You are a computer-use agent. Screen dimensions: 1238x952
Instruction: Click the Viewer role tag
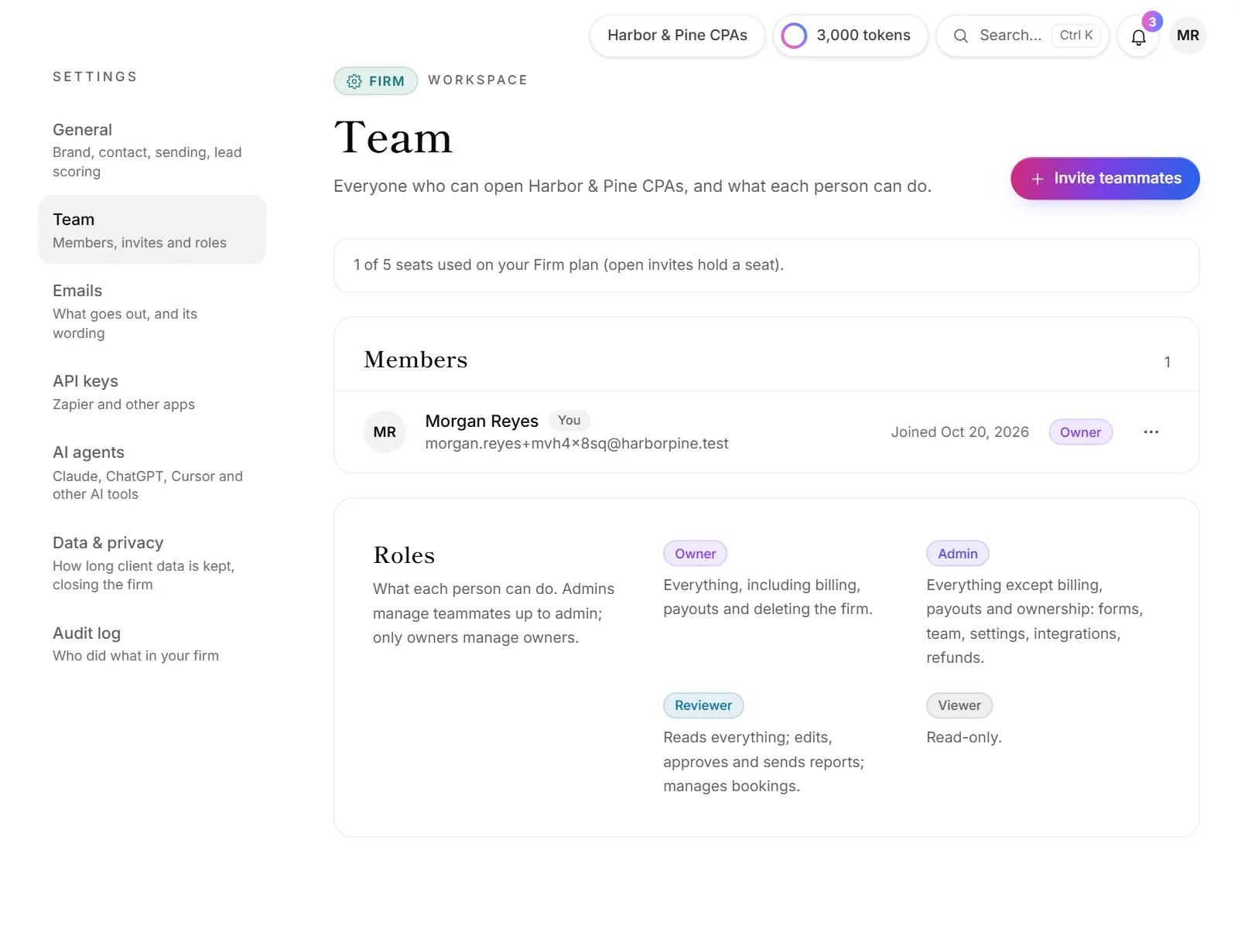(x=959, y=705)
